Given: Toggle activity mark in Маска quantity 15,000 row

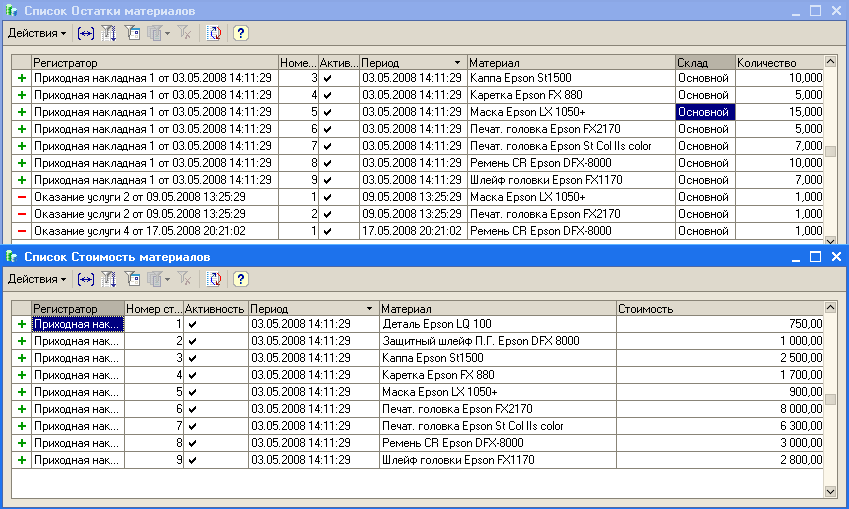Looking at the screenshot, I should 327,112.
